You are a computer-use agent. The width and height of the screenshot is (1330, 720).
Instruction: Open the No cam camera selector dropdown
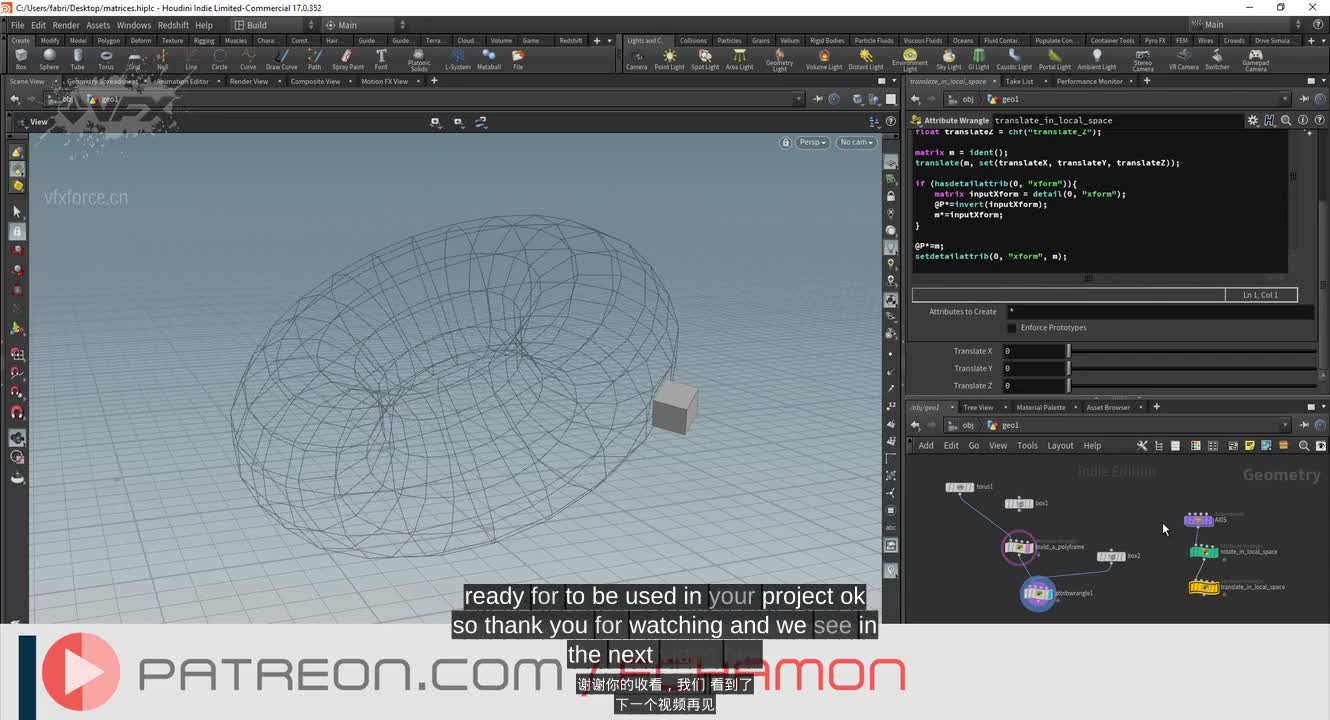[x=855, y=142]
